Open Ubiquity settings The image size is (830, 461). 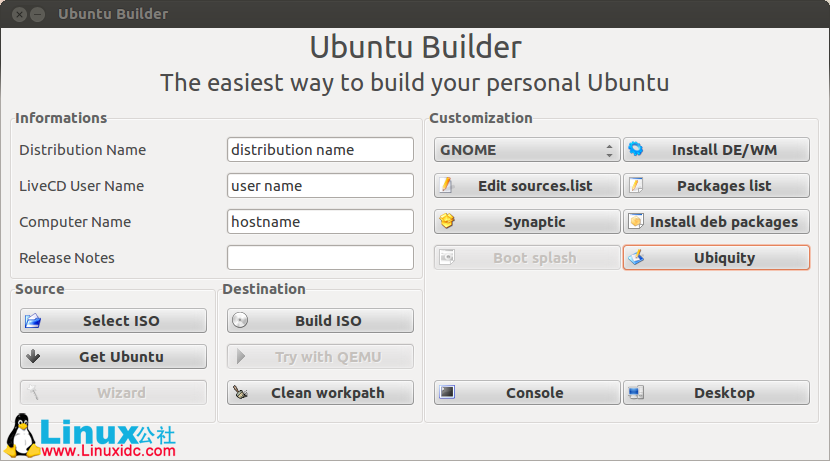716,258
